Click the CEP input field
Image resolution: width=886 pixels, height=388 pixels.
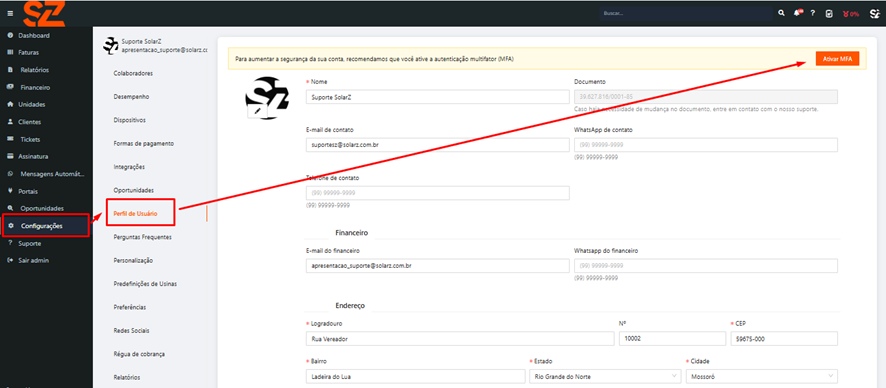(x=784, y=339)
